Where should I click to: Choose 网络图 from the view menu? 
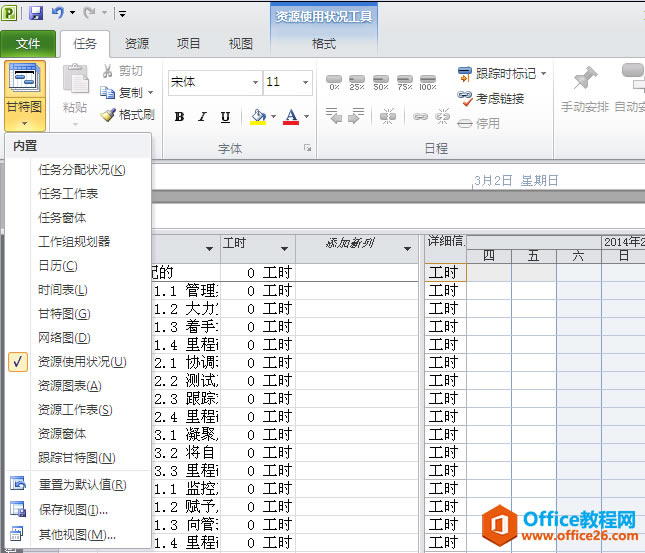[x=64, y=338]
